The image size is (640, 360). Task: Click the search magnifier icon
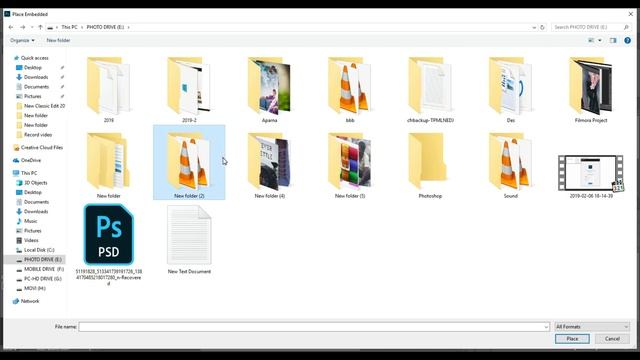(x=626, y=27)
